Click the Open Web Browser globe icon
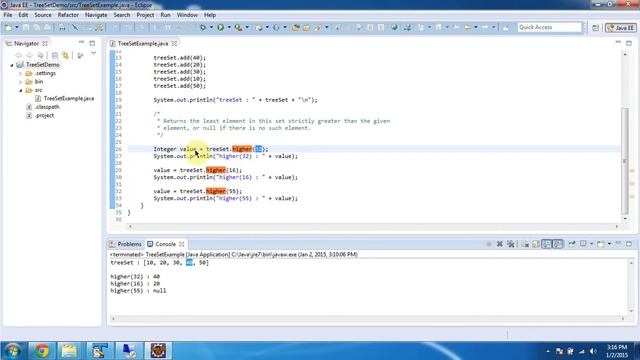 [394, 27]
